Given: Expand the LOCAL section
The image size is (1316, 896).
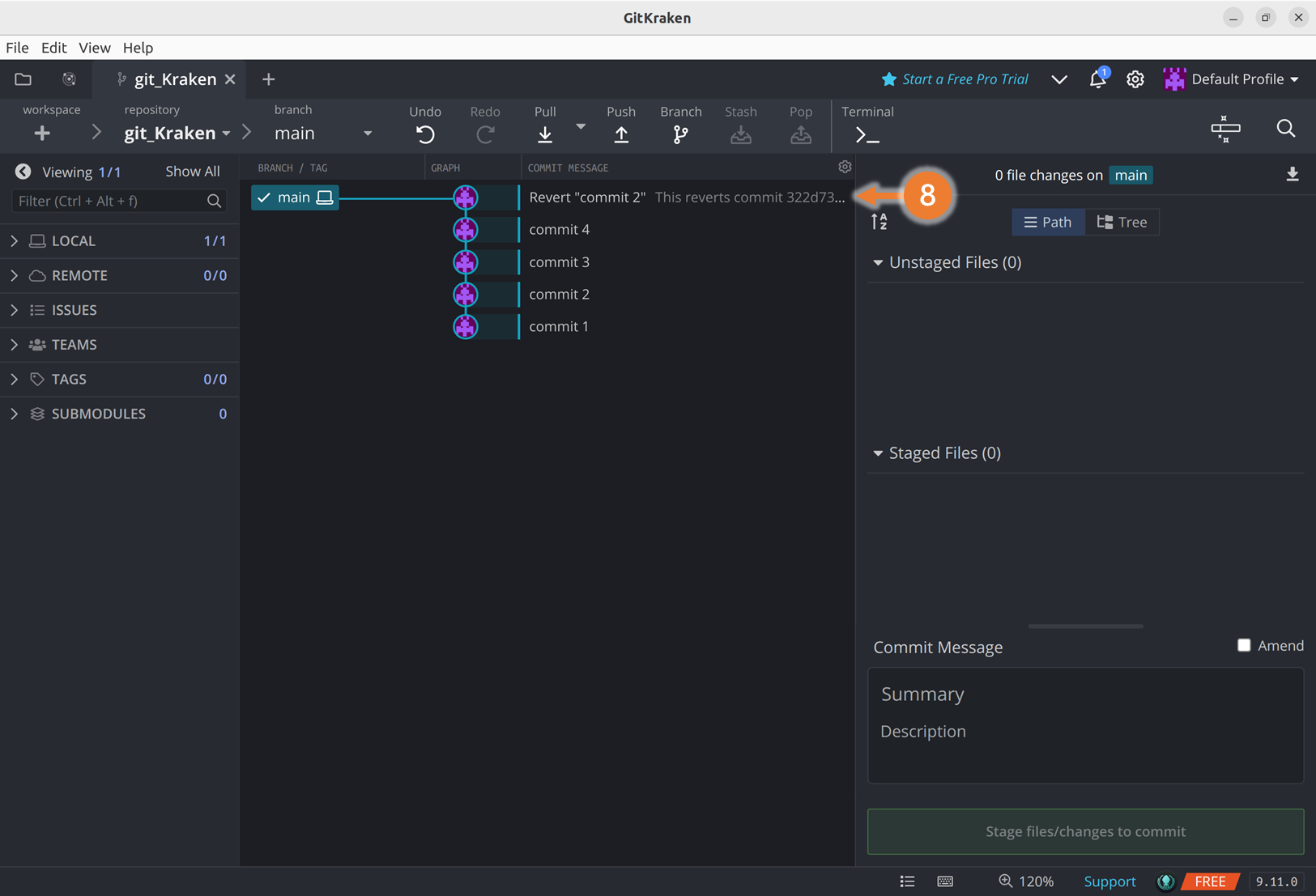Looking at the screenshot, I should [14, 240].
